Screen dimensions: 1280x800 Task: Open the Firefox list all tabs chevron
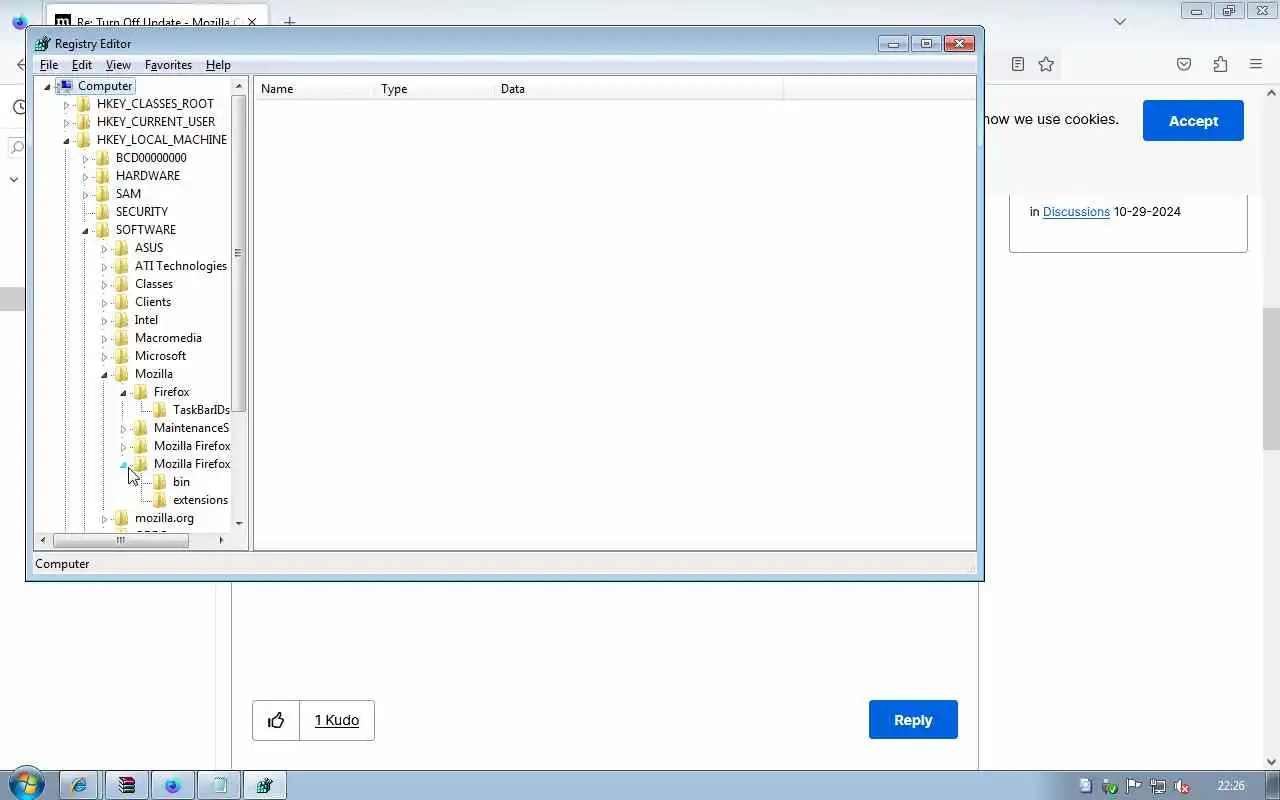click(1120, 22)
